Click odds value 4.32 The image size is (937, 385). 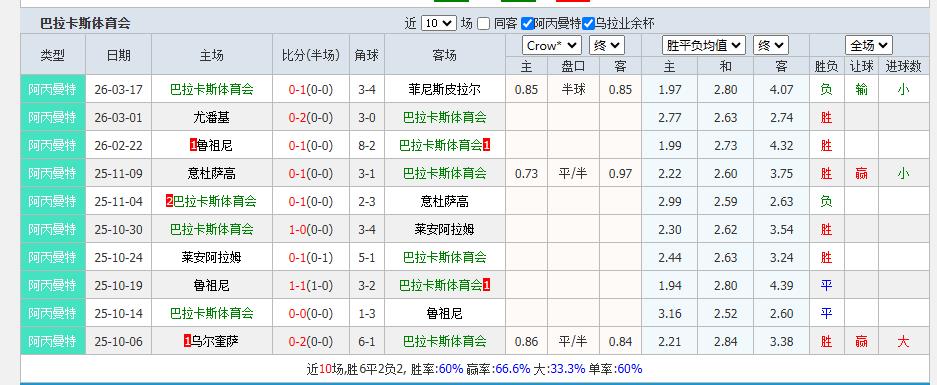782,146
